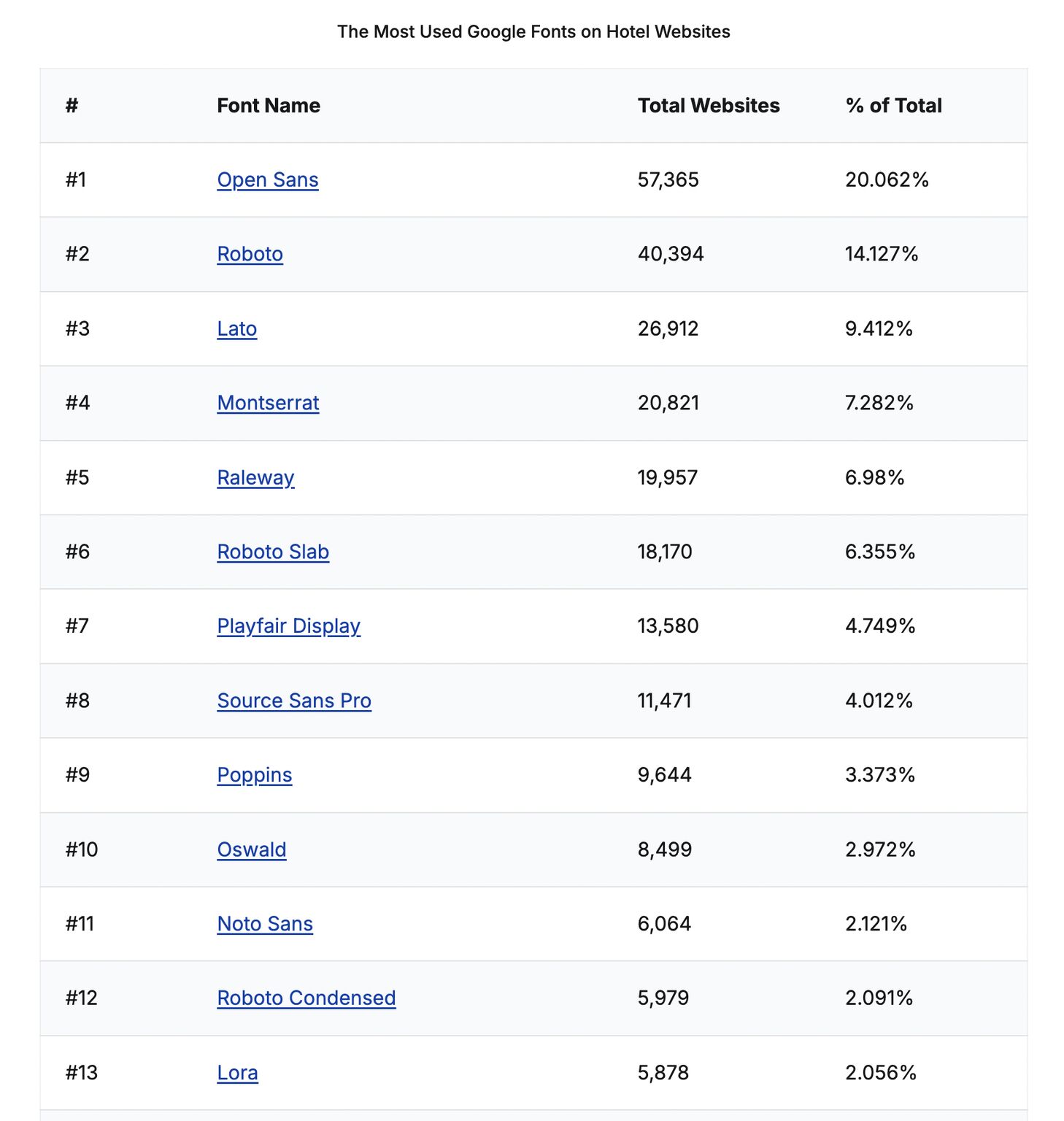Click the # rank column header

(x=72, y=106)
